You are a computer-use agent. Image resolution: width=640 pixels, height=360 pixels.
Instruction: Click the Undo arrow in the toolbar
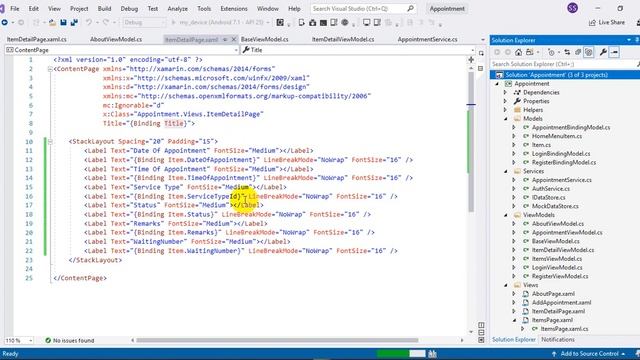coord(89,23)
